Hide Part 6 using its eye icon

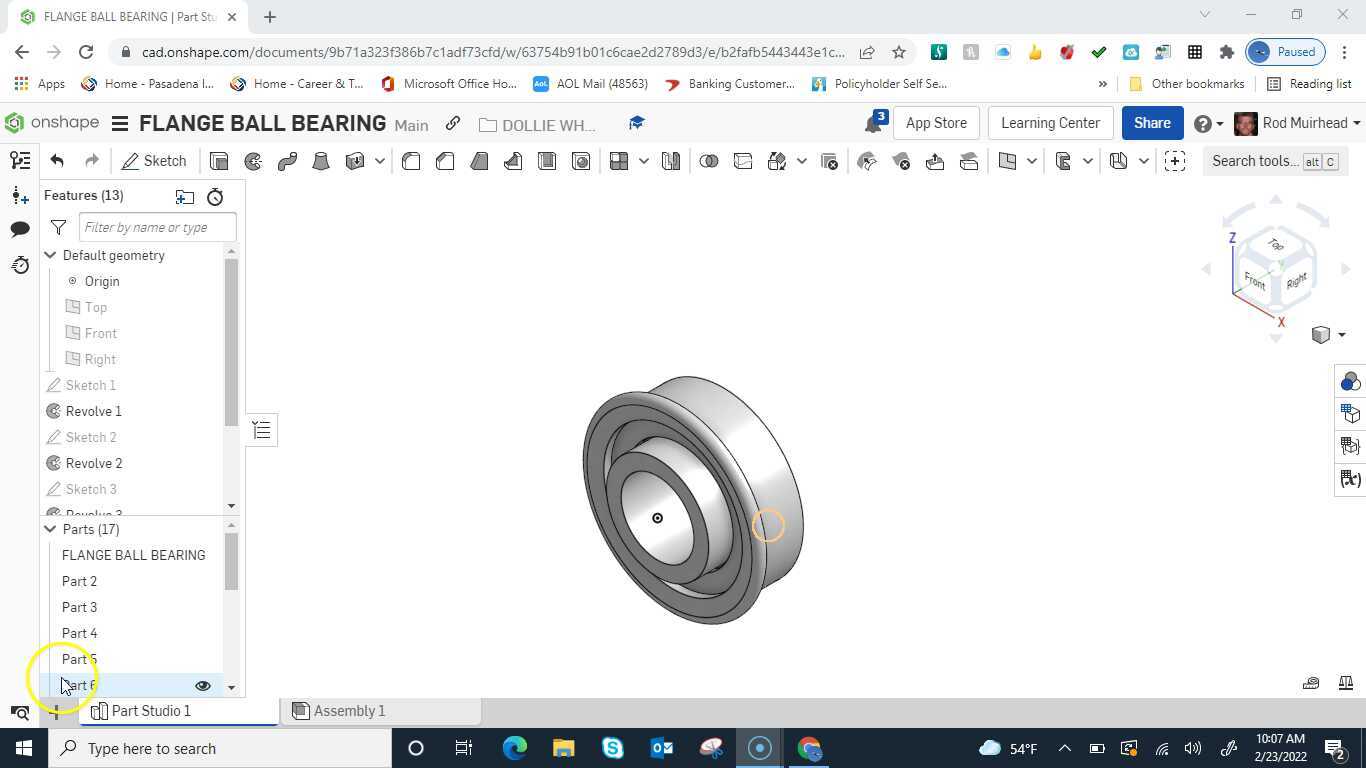[203, 685]
